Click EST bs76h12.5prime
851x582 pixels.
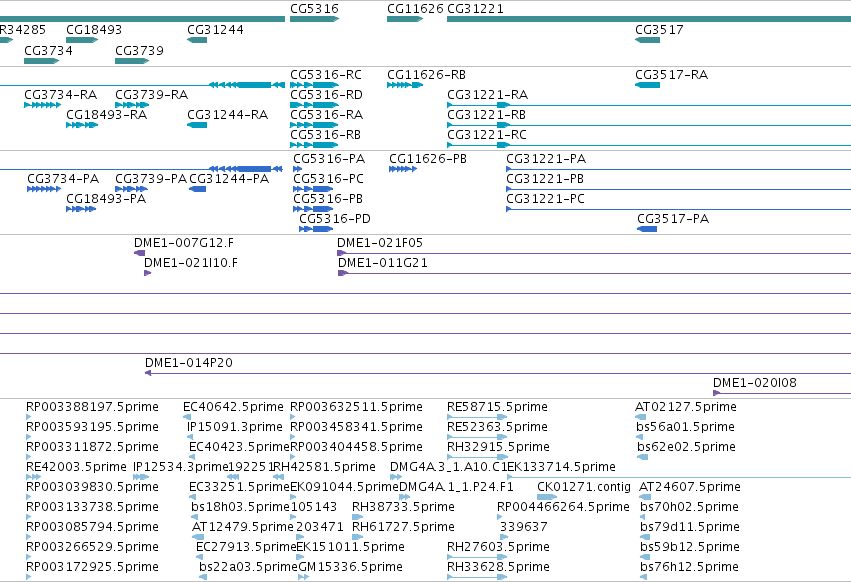pos(643,577)
